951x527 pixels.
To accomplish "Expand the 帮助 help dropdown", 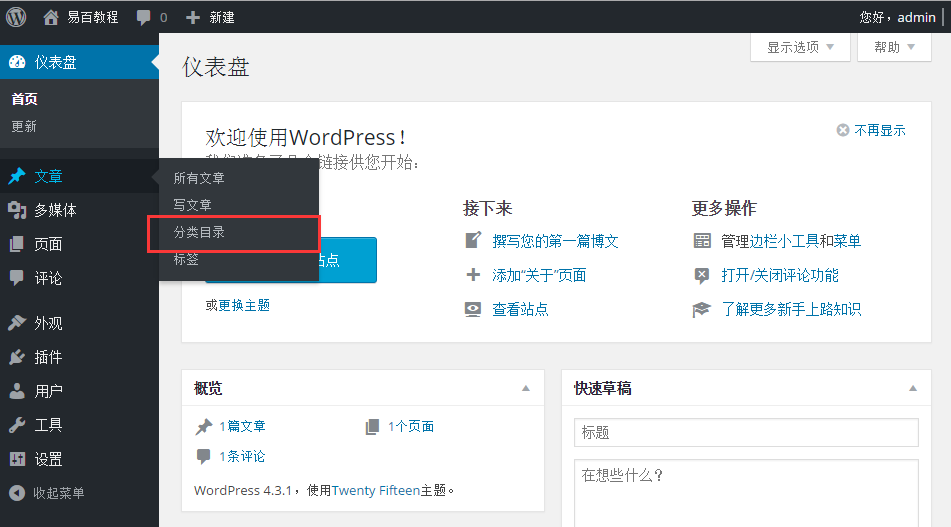I will 894,47.
